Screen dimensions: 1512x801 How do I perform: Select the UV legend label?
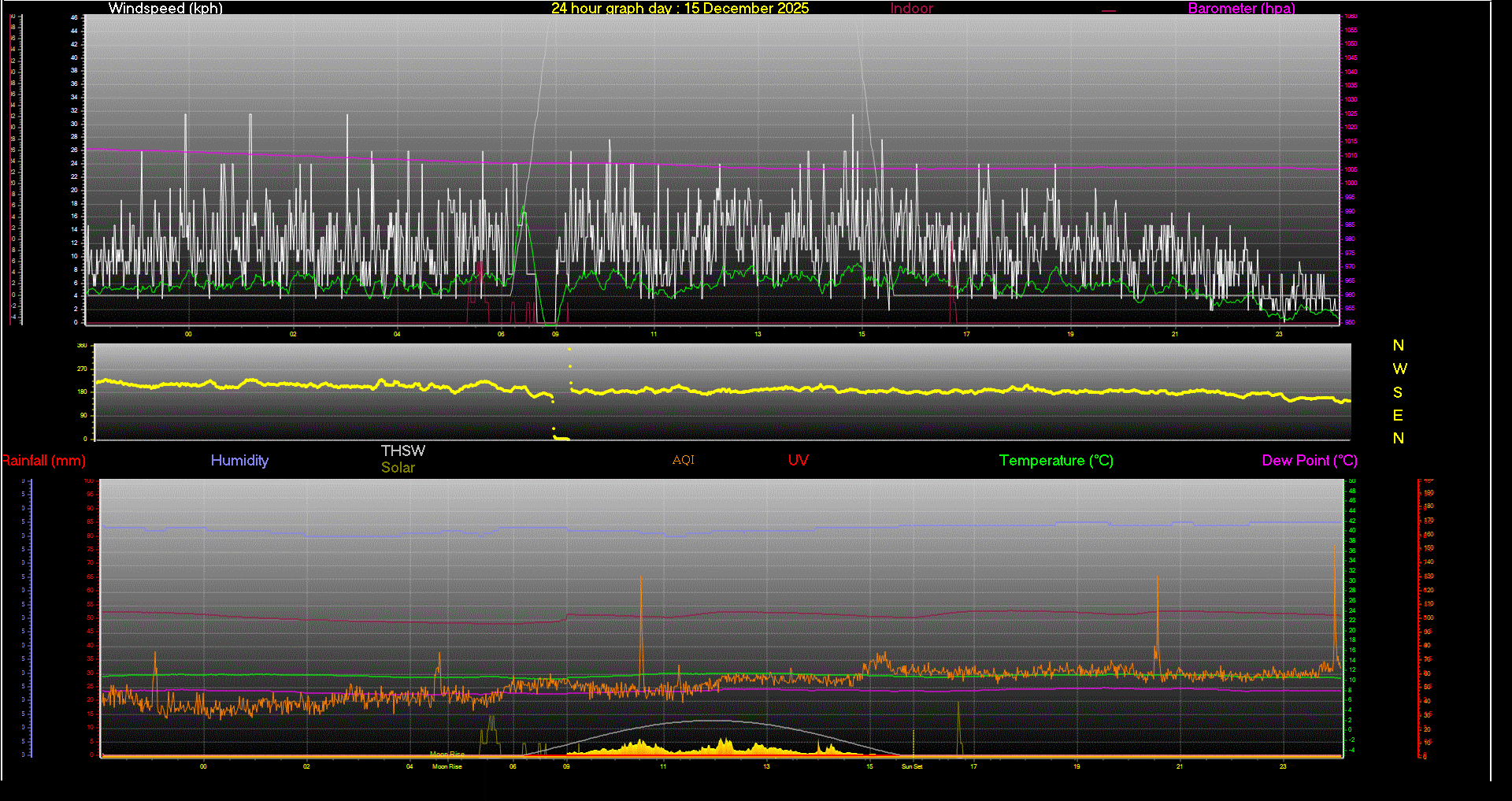tap(798, 461)
